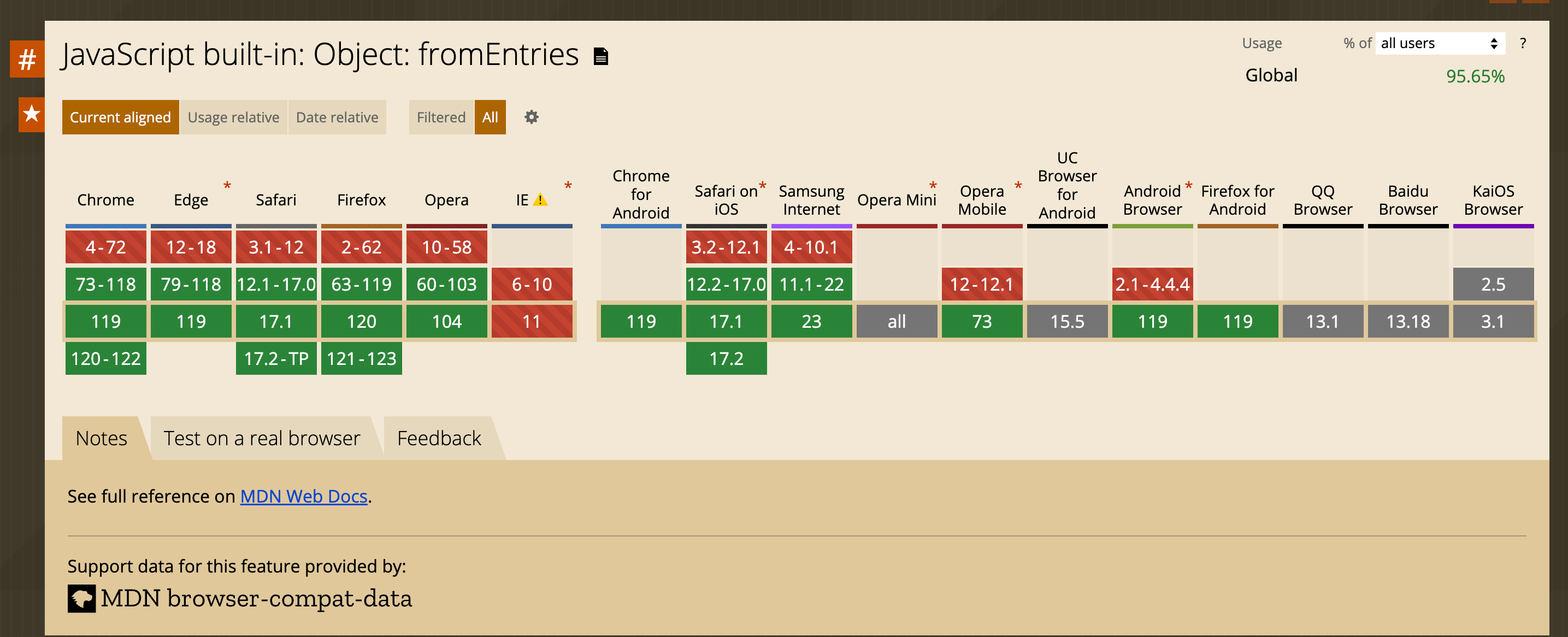Click Opera current version 104 cell
Screen dimensions: 1568x637
(447, 321)
